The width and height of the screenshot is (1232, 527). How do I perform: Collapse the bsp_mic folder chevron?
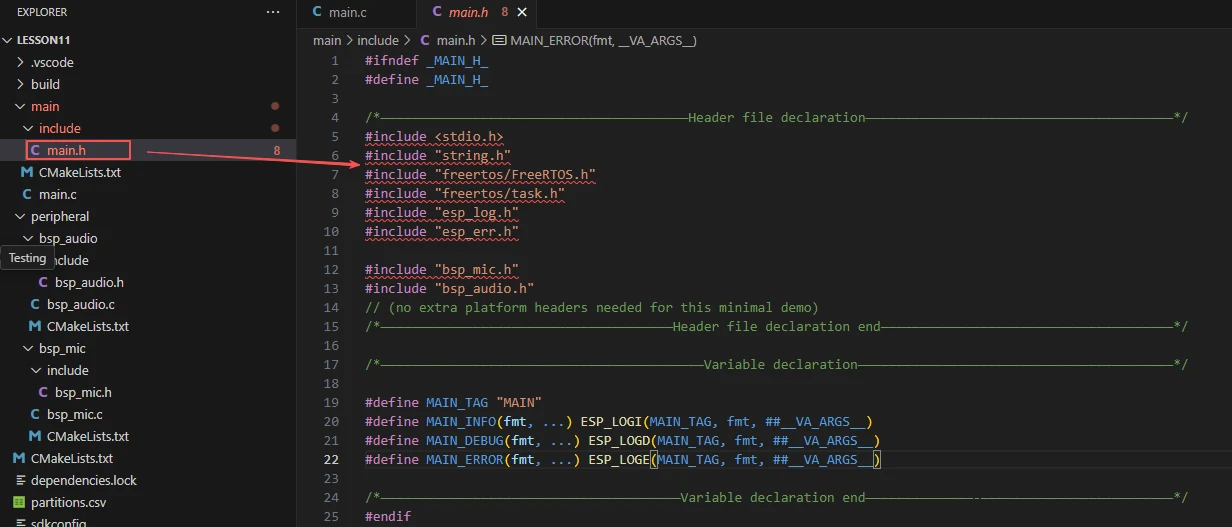tap(30, 348)
